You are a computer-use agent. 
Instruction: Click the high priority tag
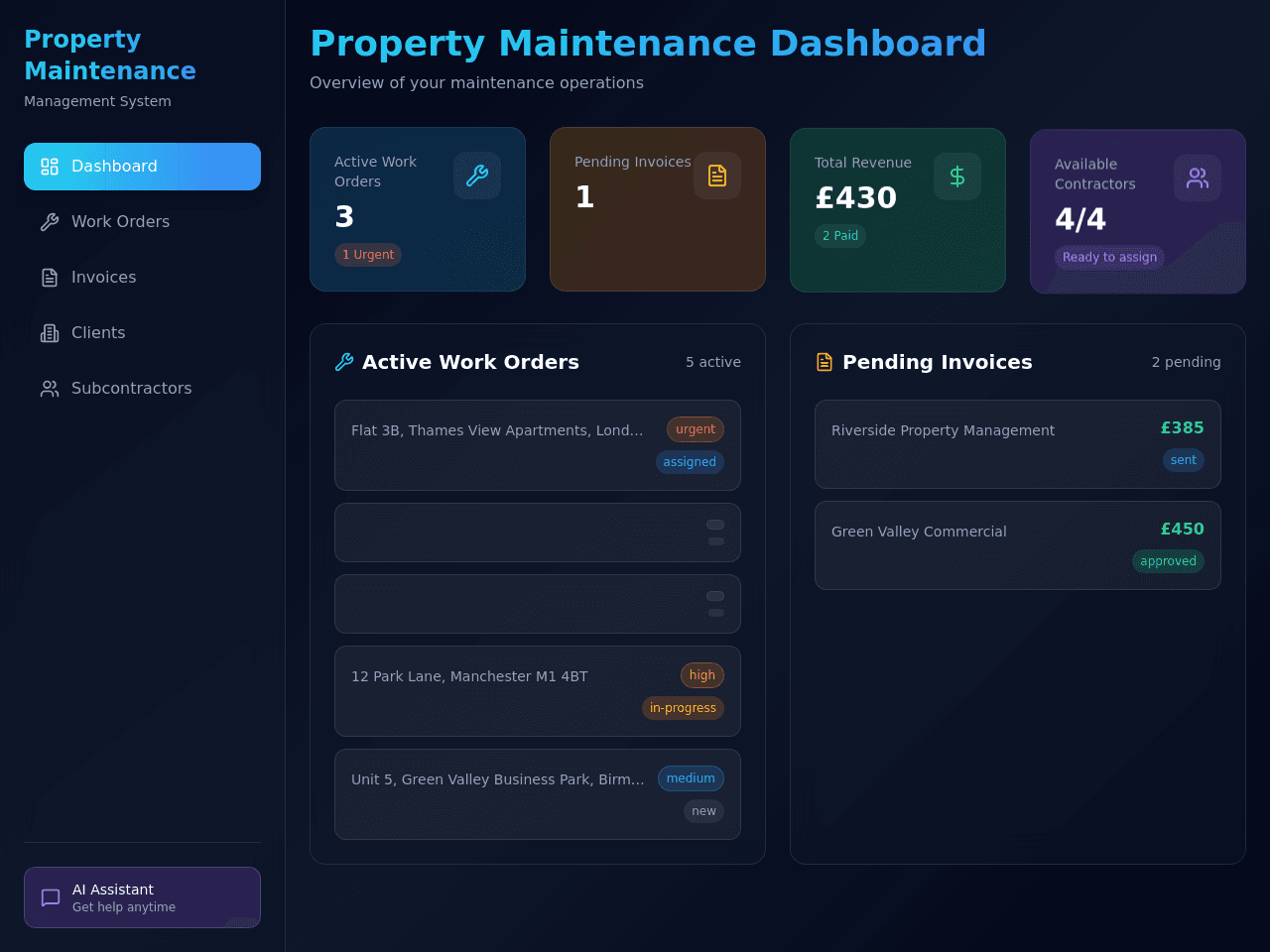702,675
